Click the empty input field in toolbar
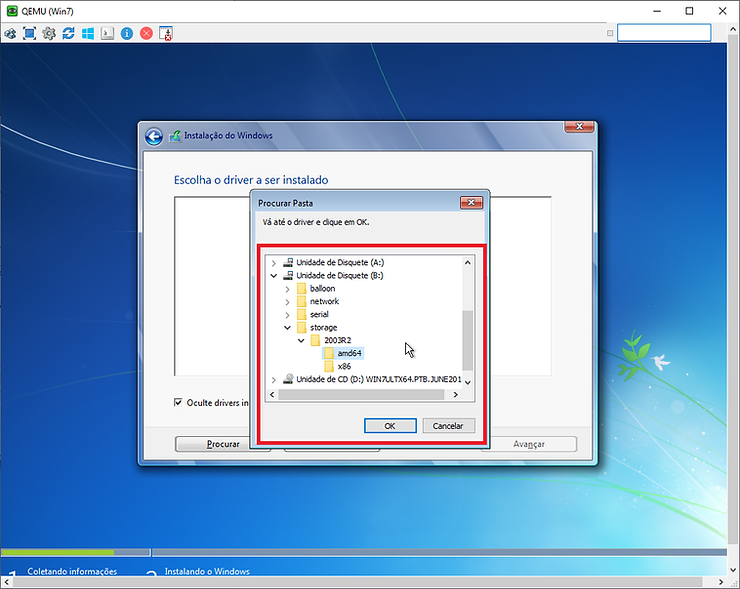Screen dimensions: 740x589 [664, 33]
